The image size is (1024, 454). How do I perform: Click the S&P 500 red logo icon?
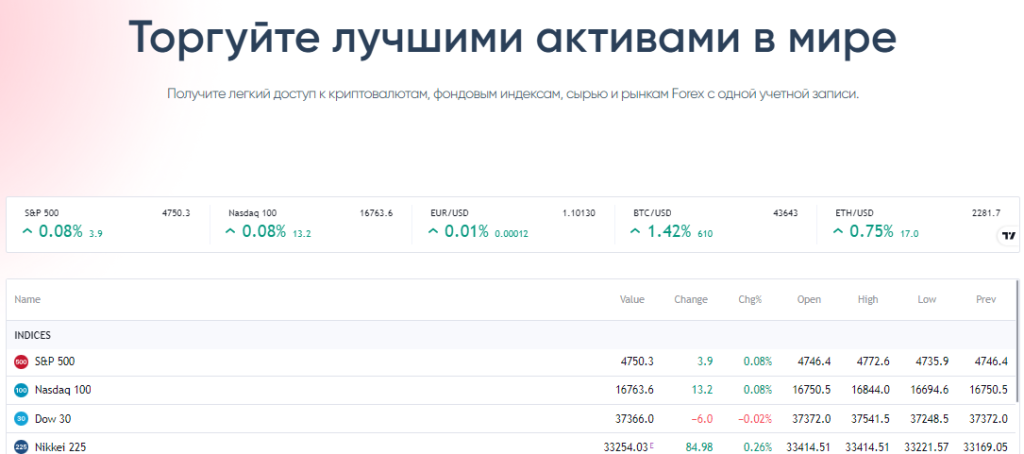(21, 361)
